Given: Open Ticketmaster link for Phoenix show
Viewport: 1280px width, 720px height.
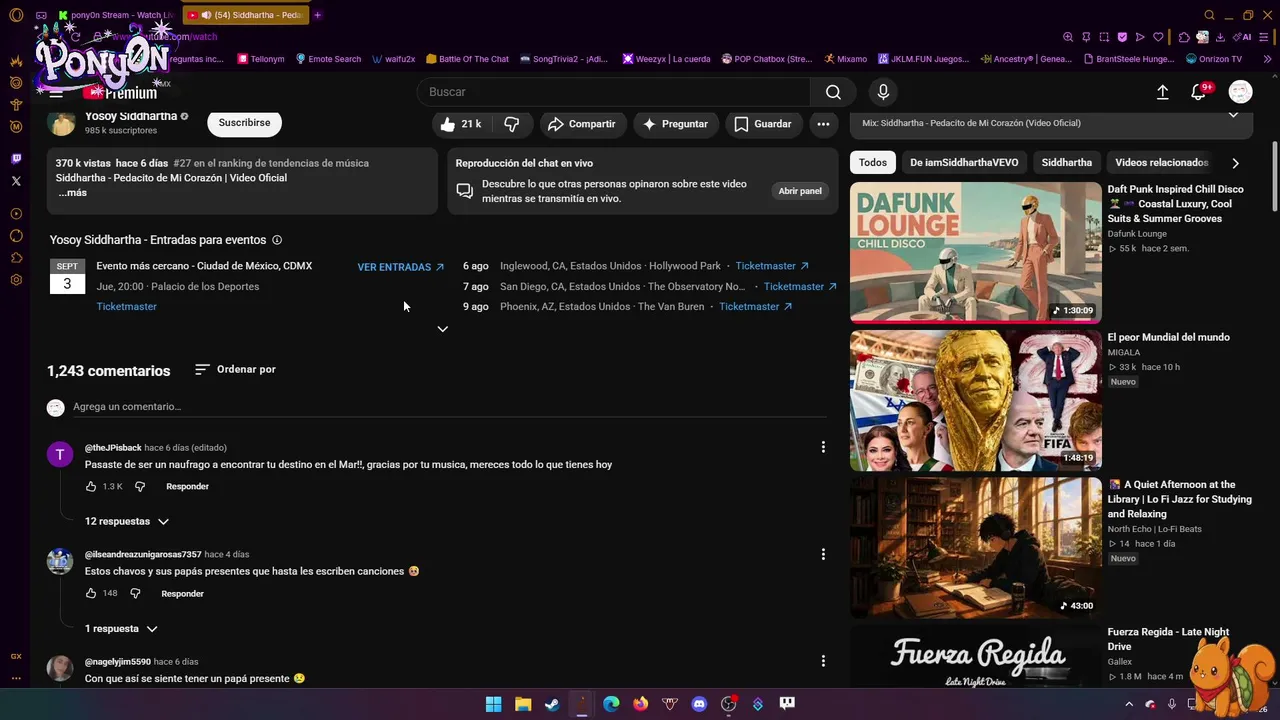Looking at the screenshot, I should tap(756, 307).
